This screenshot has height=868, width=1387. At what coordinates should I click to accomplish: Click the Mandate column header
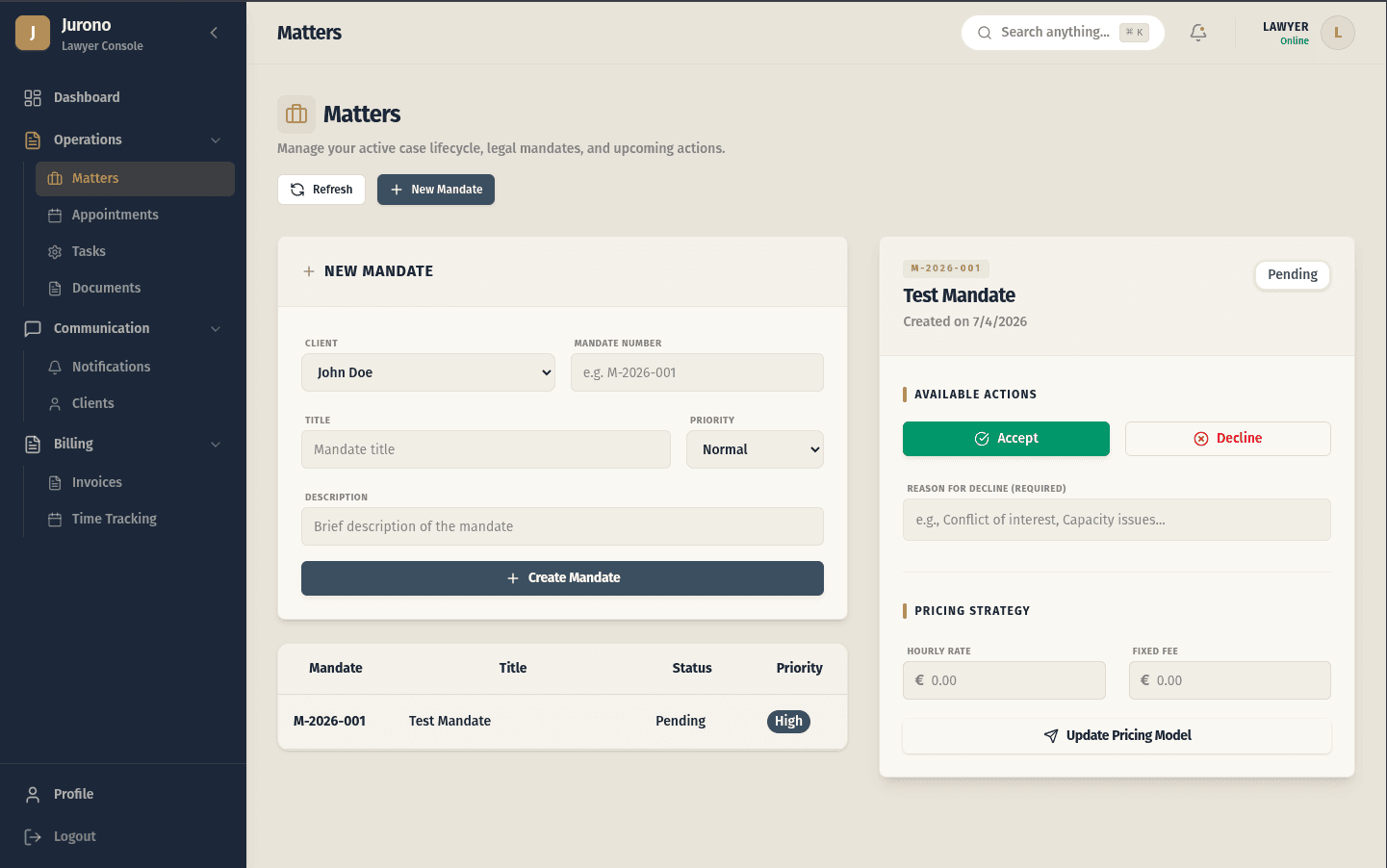point(336,668)
